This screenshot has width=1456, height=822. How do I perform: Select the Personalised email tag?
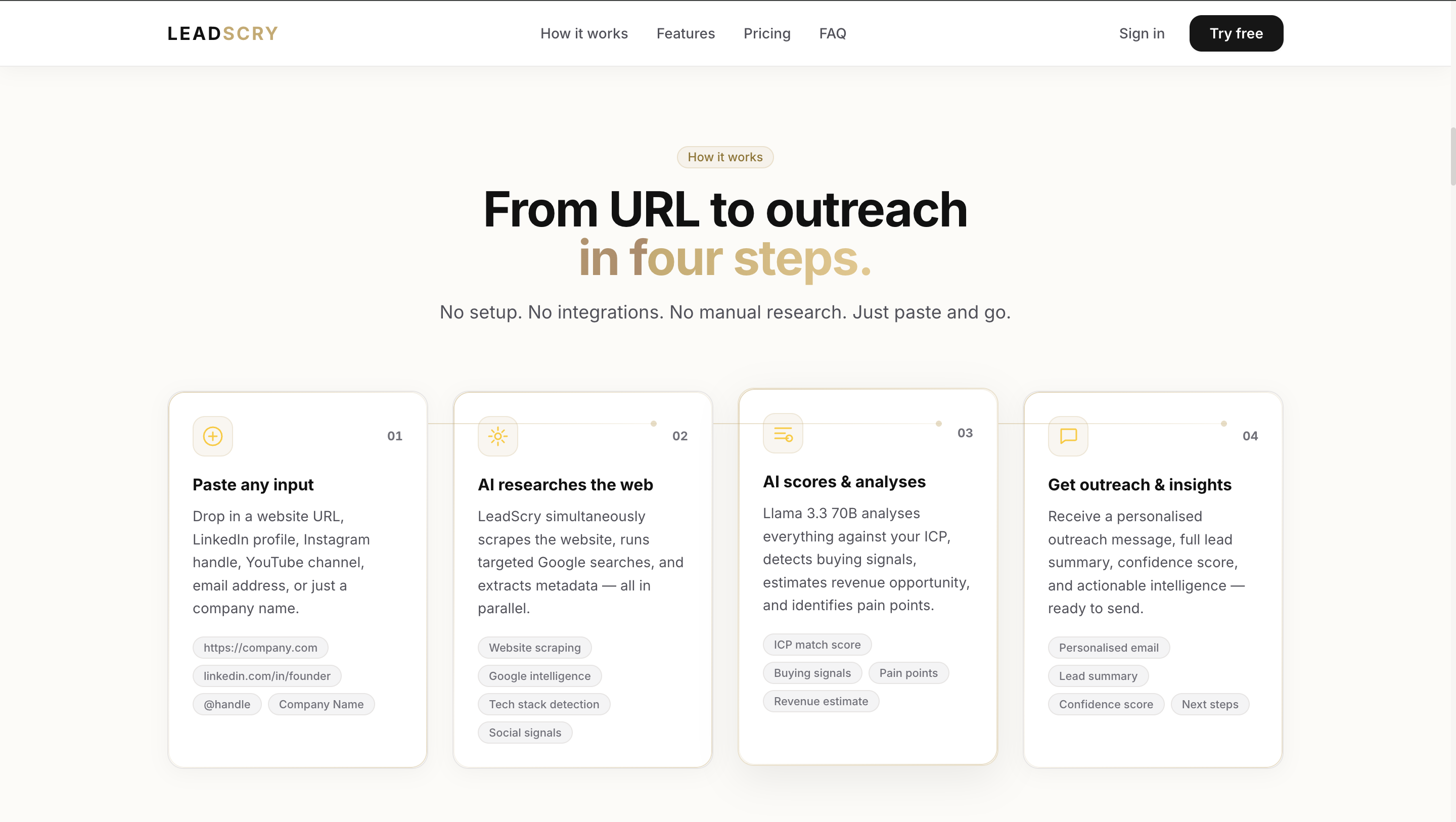click(1109, 647)
